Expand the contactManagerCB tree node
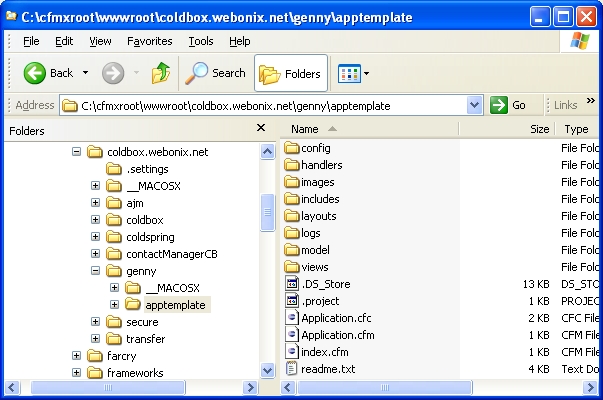Screen dimensions: 603x400 [x=95, y=253]
